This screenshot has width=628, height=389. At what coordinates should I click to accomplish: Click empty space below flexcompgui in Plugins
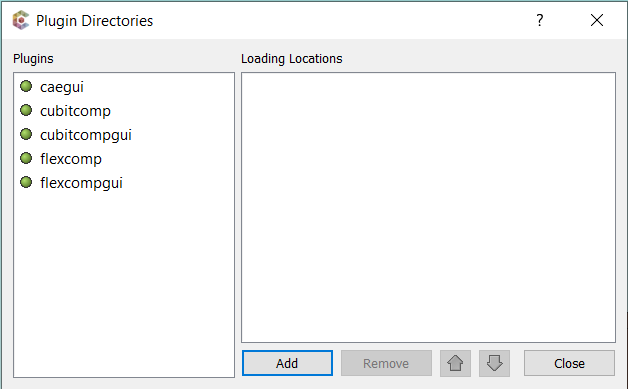(124, 284)
